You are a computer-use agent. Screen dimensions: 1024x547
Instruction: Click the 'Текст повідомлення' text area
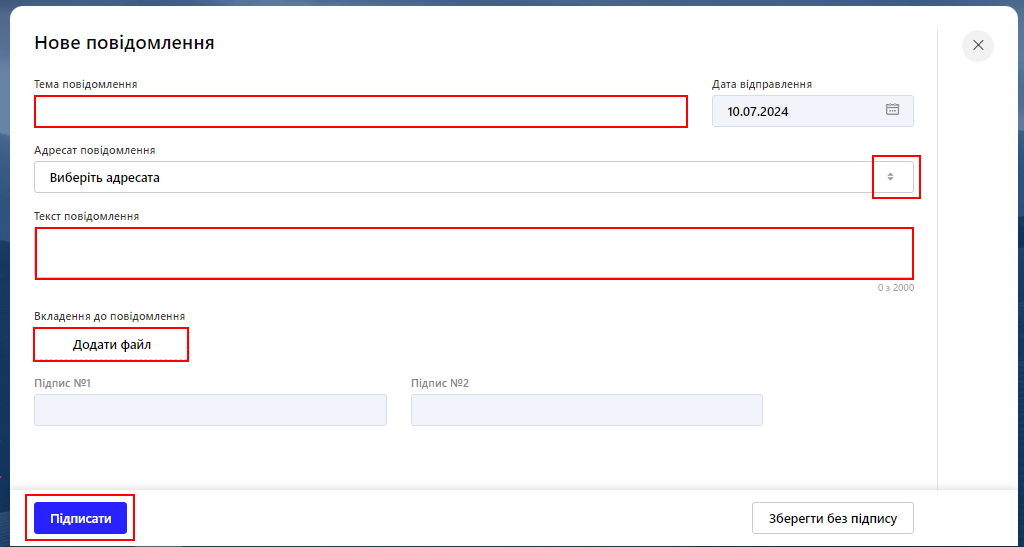474,253
